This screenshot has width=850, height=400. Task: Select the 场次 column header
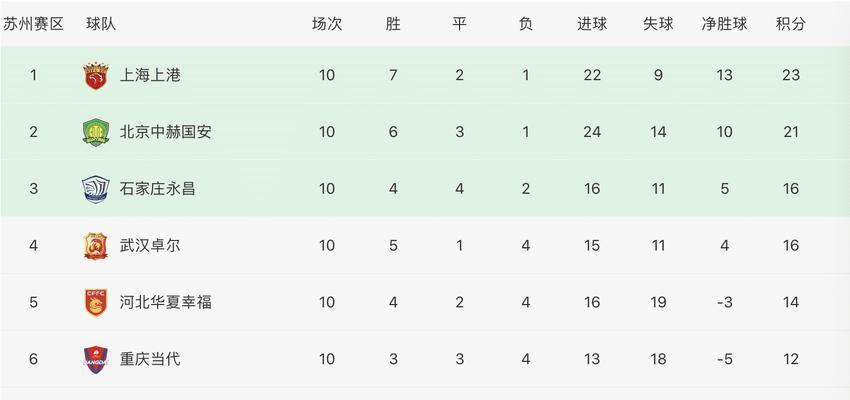click(327, 24)
